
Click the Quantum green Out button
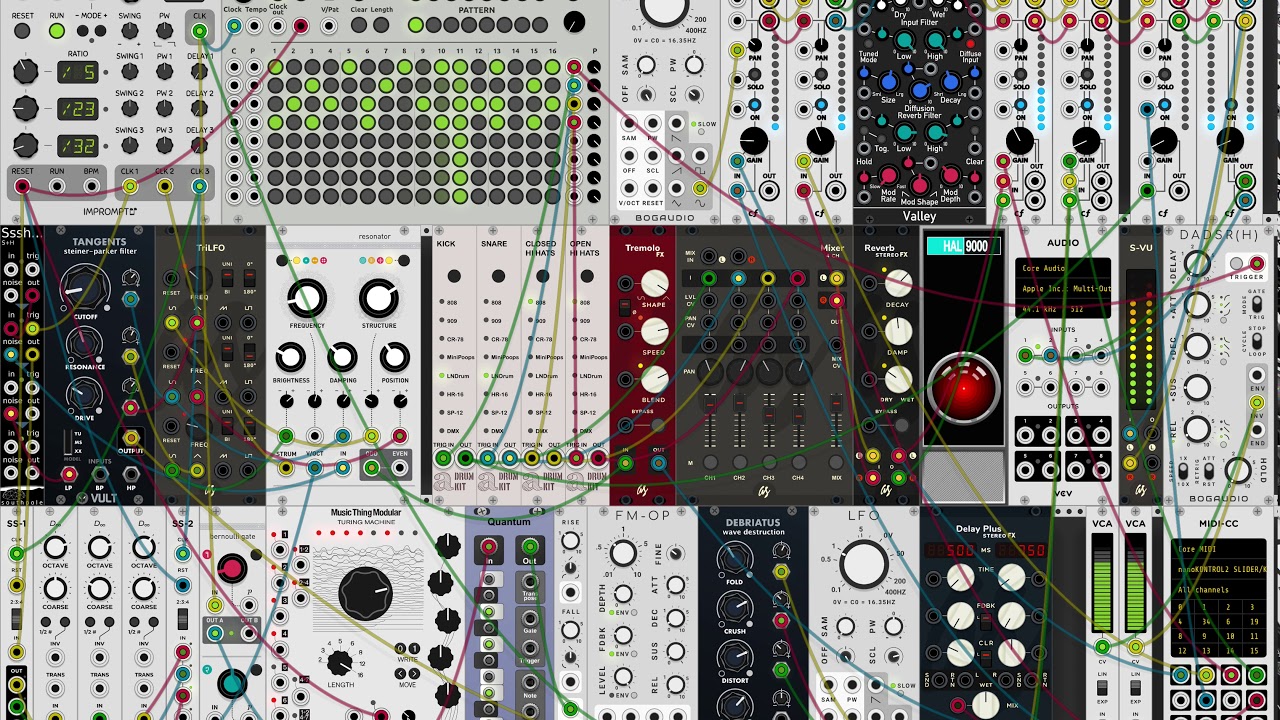pos(530,548)
